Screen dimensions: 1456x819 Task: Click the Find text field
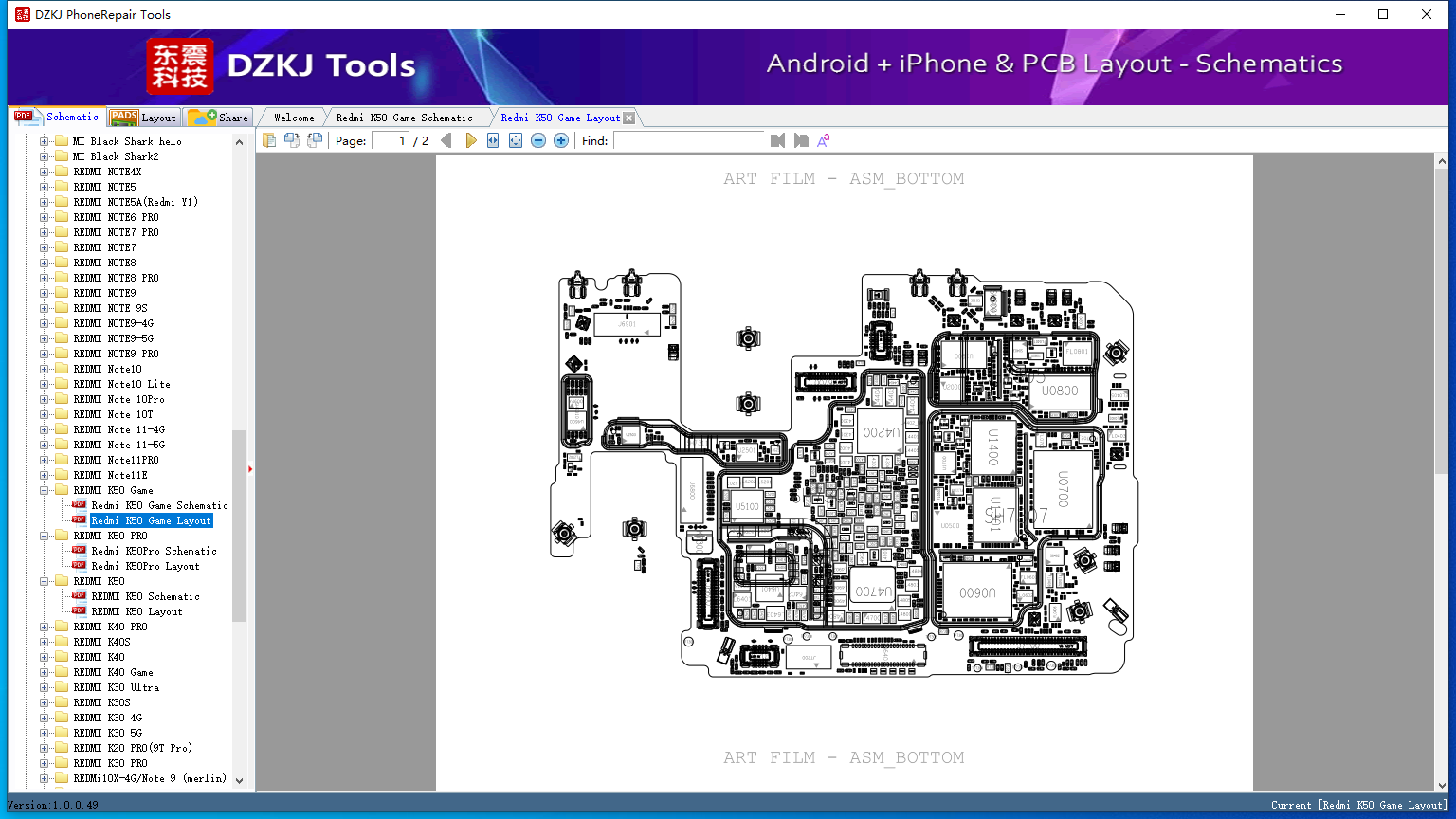pos(689,141)
